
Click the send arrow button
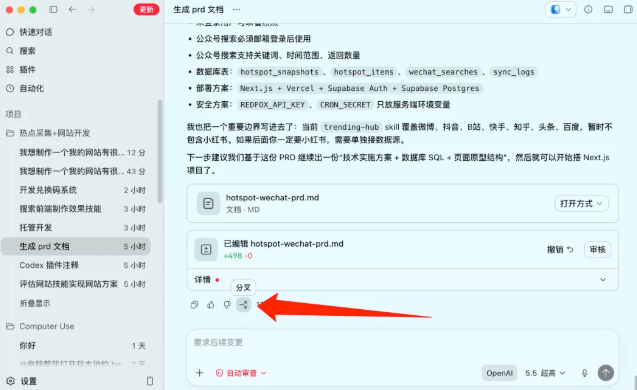605,373
